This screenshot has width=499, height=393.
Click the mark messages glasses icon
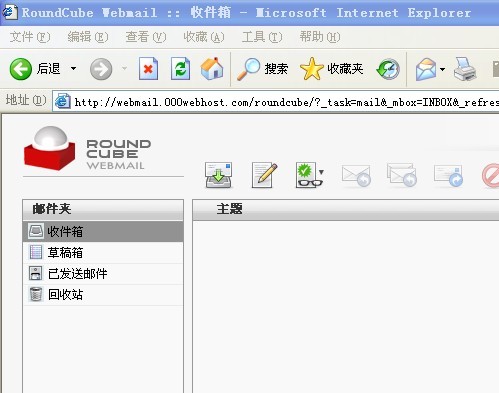pyautogui.click(x=306, y=175)
